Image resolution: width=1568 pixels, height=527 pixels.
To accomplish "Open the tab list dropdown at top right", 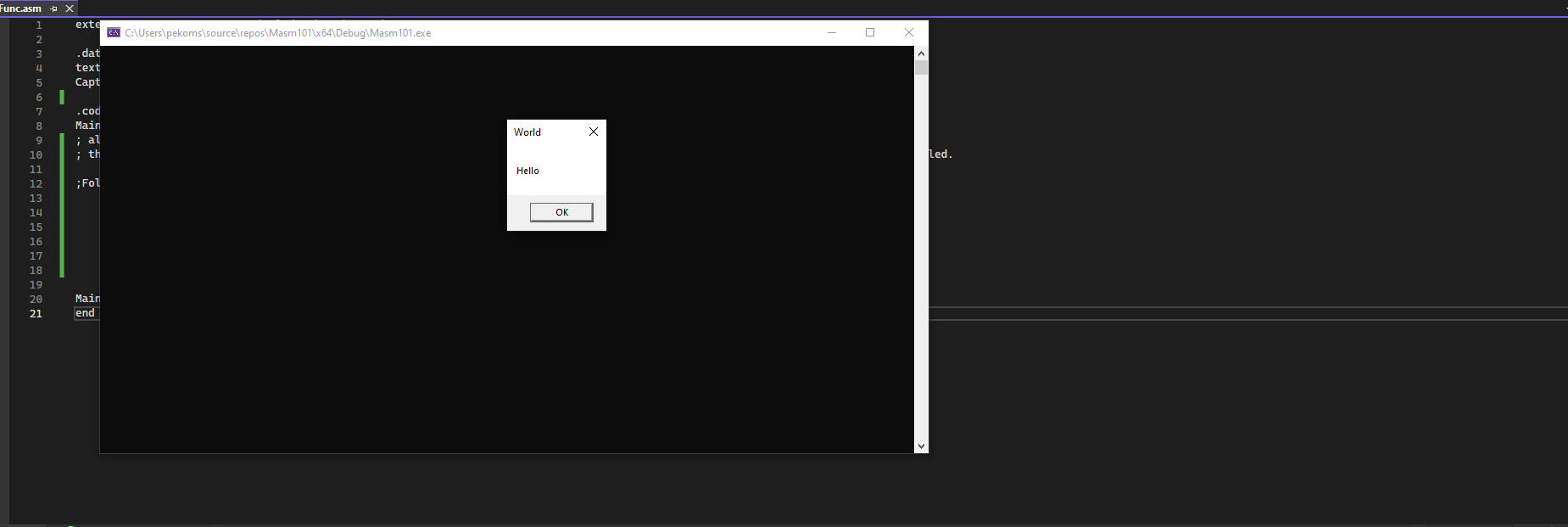I will [1565, 8].
